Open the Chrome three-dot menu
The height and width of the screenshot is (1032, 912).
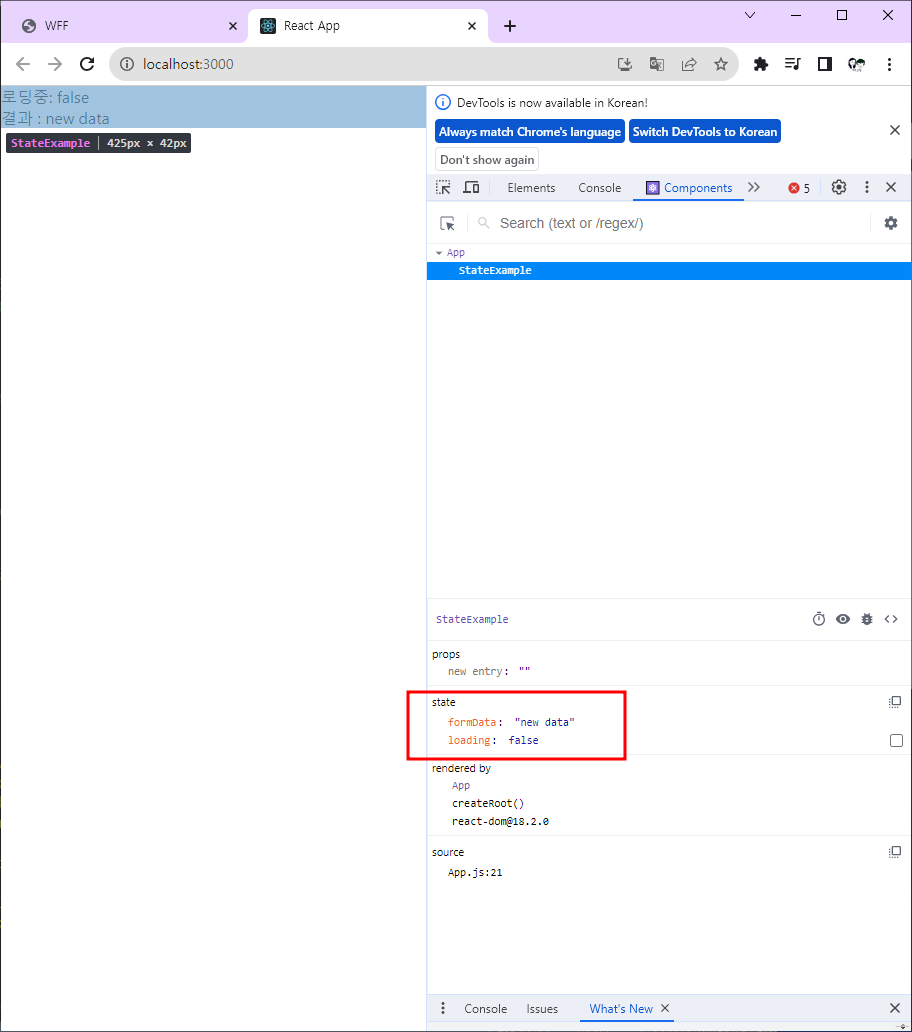coord(889,64)
